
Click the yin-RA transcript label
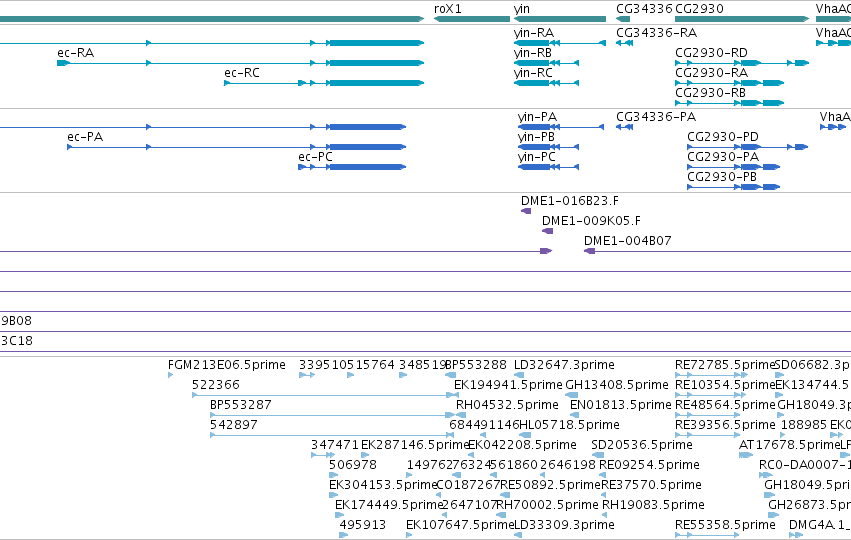[534, 33]
